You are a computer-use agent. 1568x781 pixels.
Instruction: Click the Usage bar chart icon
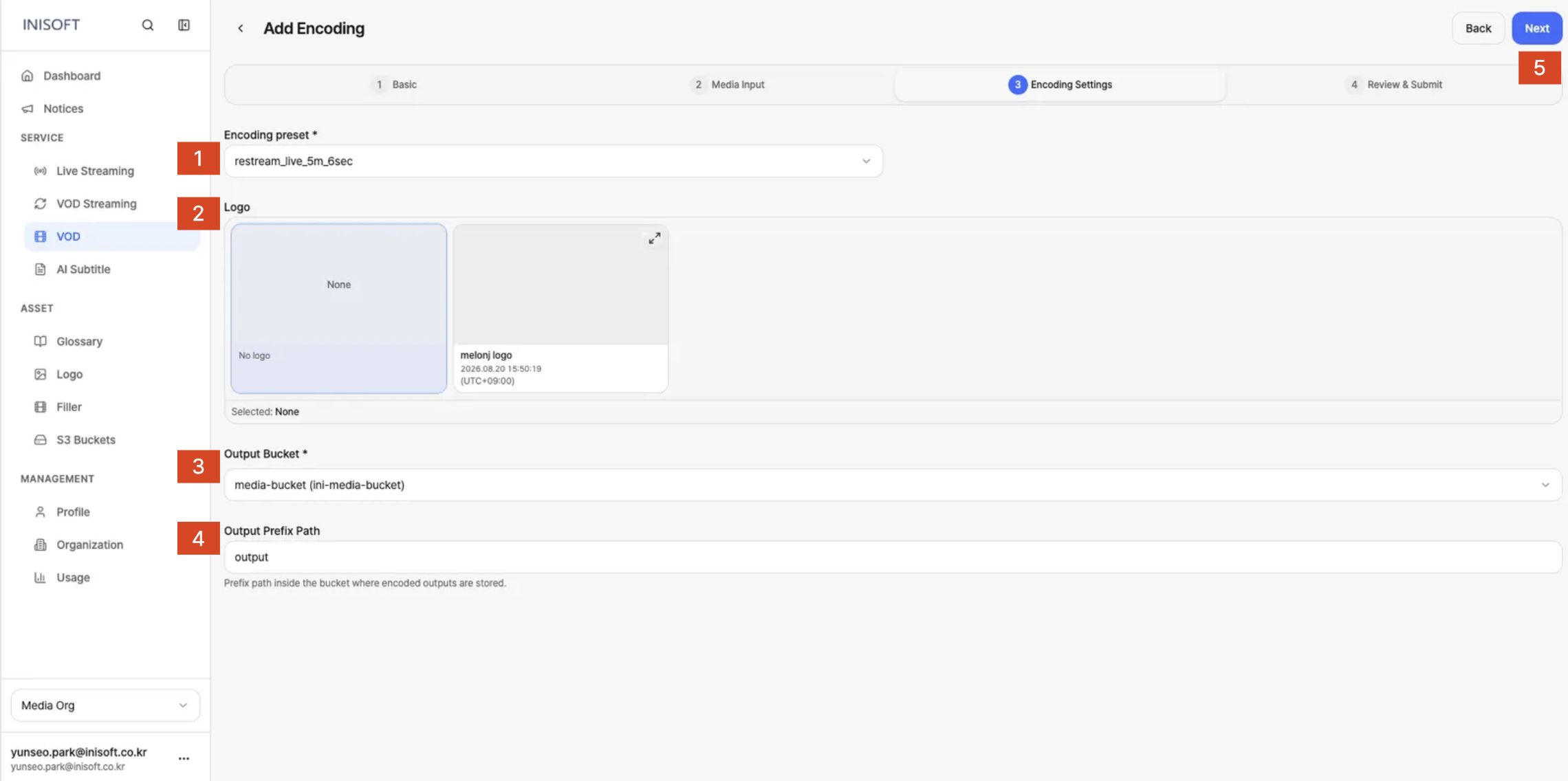[41, 577]
